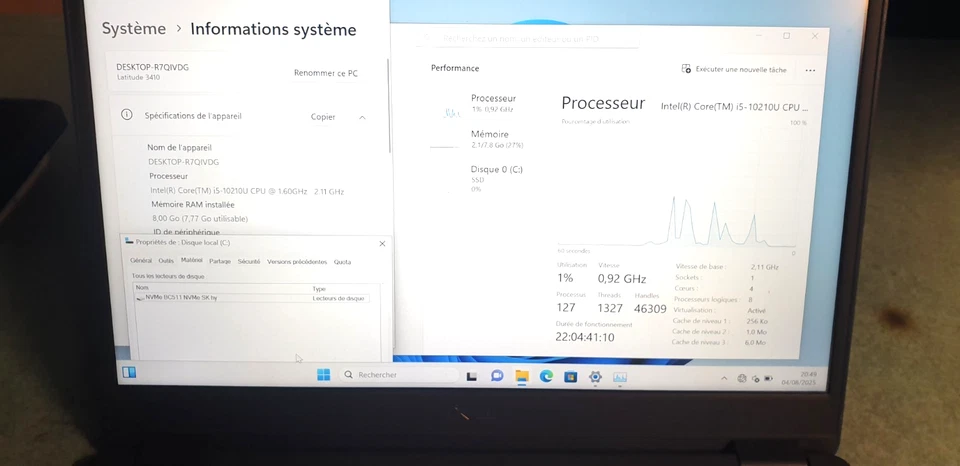
Task: Open the Windows Start menu
Action: [323, 374]
